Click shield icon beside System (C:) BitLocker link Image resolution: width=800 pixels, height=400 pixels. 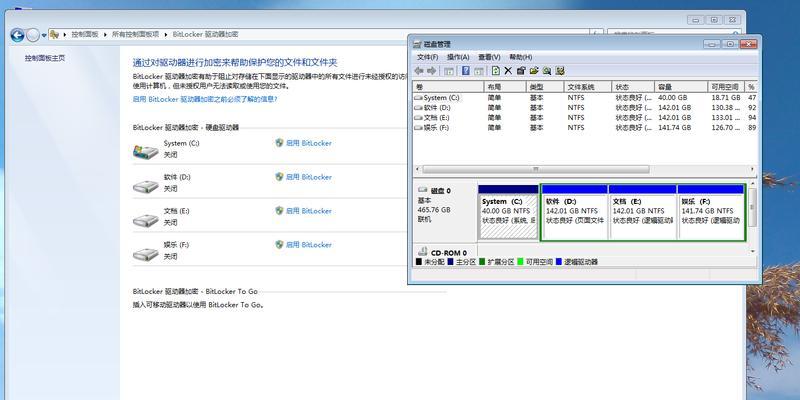(x=279, y=143)
